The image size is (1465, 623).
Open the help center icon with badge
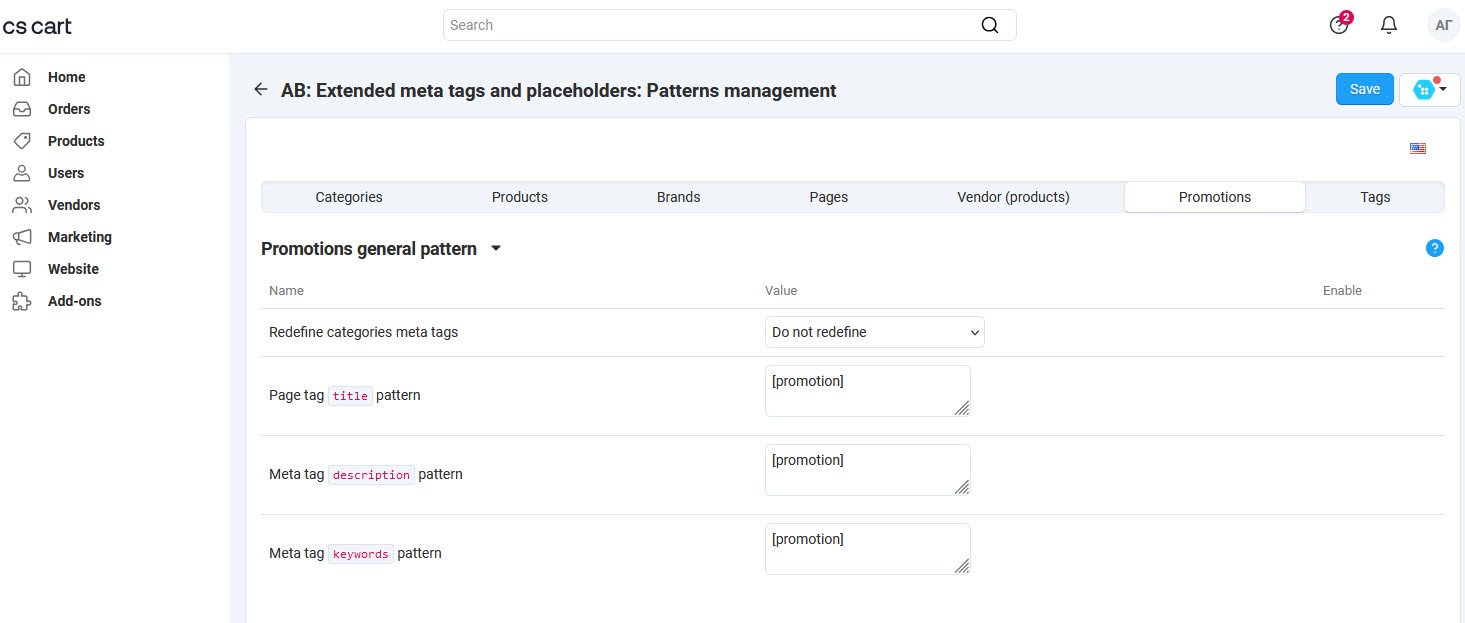(x=1339, y=25)
